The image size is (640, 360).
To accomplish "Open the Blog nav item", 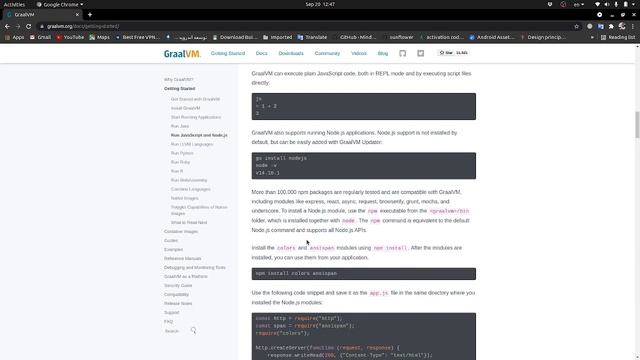I will 383,53.
